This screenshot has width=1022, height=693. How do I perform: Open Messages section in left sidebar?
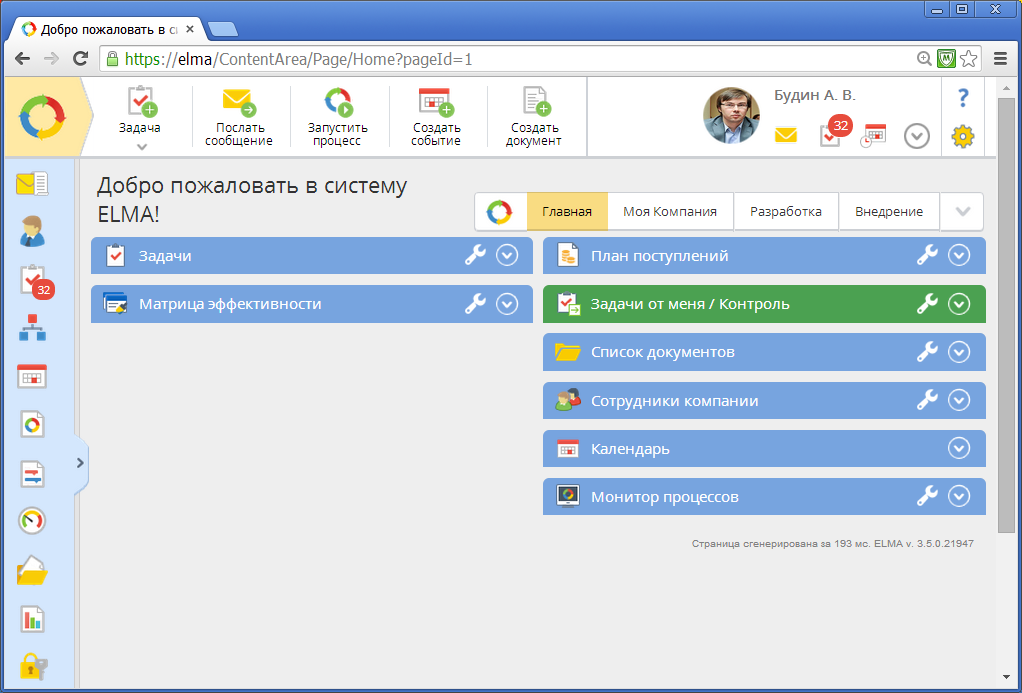click(x=32, y=184)
